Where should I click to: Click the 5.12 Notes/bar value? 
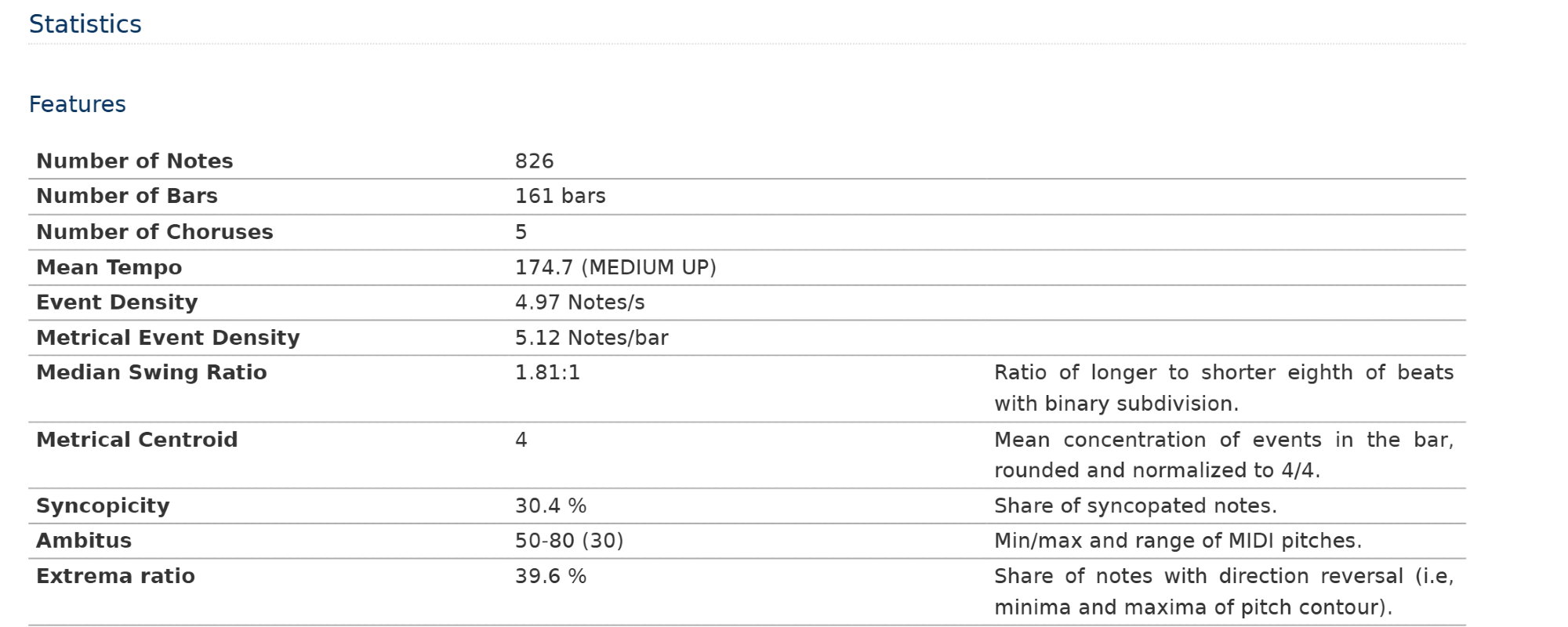click(592, 338)
